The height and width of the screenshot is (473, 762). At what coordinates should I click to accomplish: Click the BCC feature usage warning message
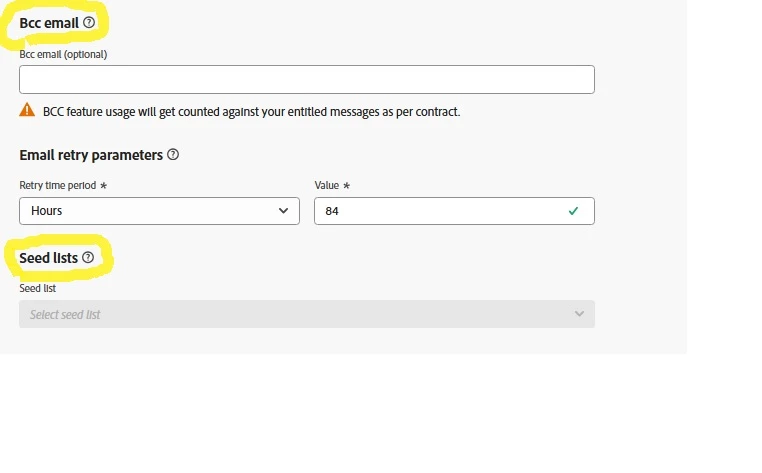tap(251, 112)
